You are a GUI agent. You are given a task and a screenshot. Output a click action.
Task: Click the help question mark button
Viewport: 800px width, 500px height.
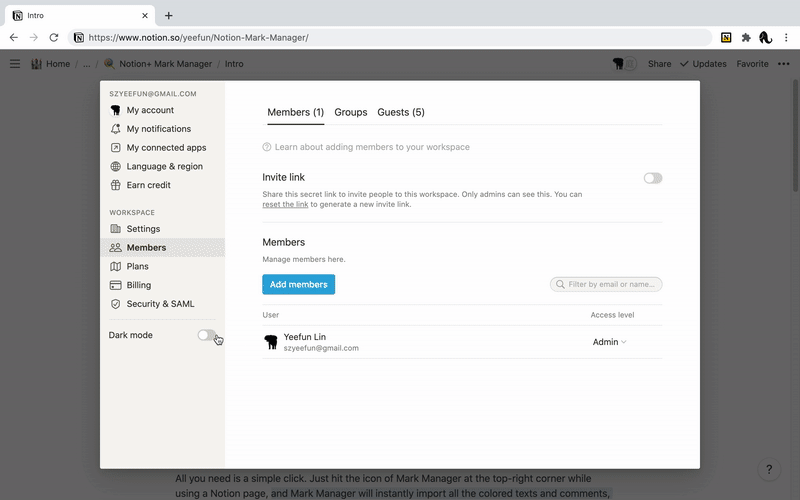[x=769, y=469]
